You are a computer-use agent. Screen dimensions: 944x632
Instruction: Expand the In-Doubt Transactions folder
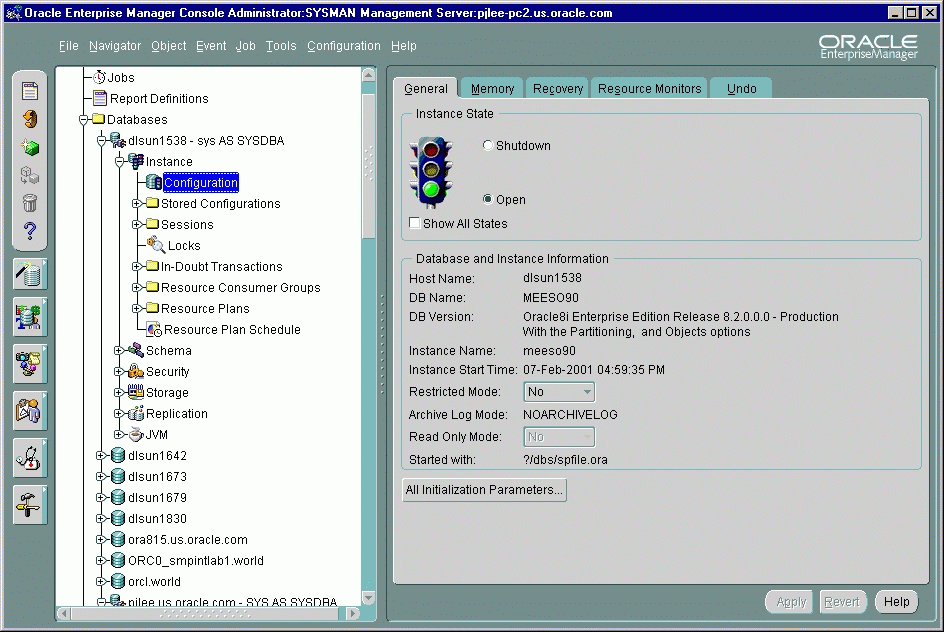pos(137,266)
